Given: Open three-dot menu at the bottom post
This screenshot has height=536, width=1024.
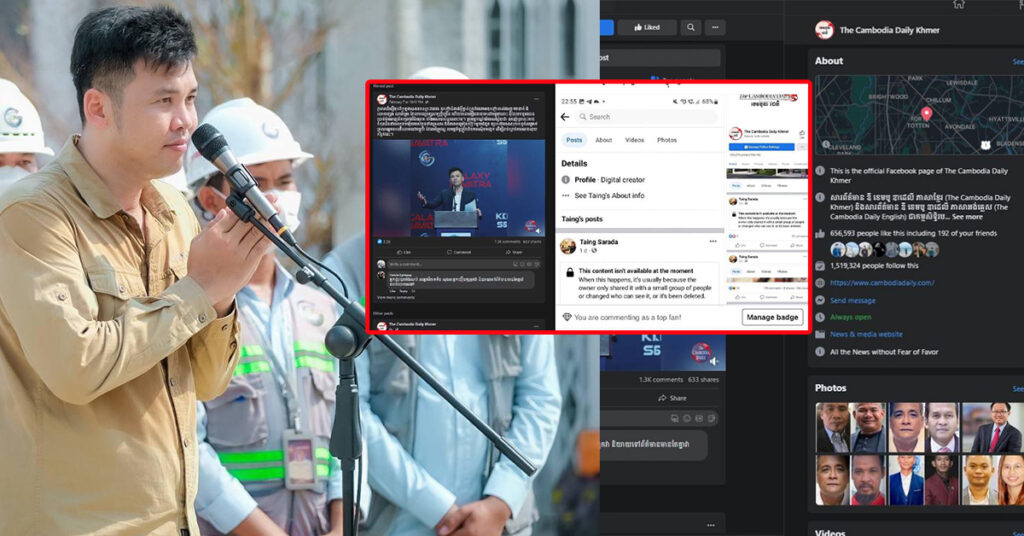Looking at the screenshot, I should click(x=711, y=525).
